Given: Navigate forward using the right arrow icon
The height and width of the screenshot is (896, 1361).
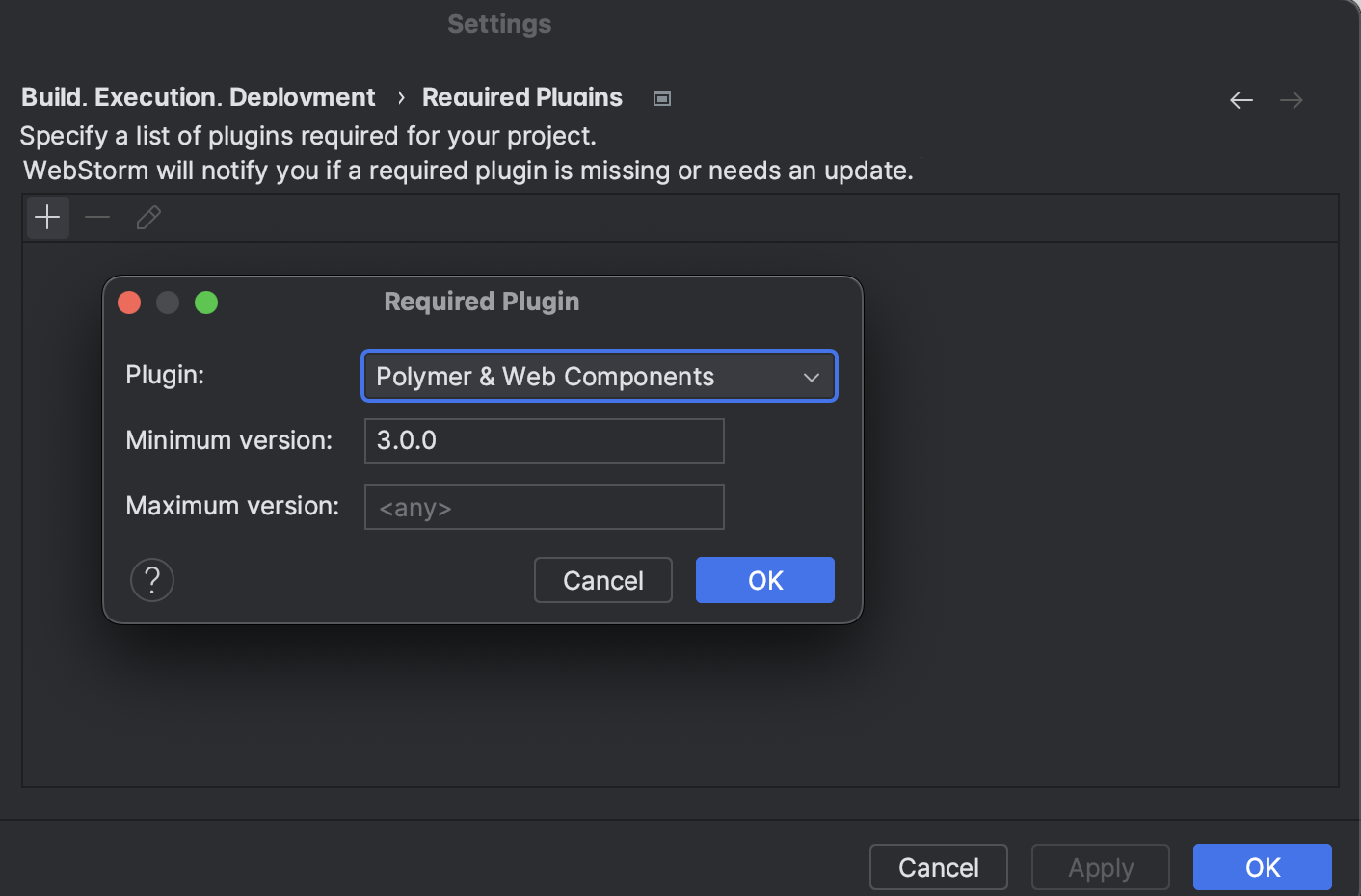Looking at the screenshot, I should pyautogui.click(x=1292, y=99).
